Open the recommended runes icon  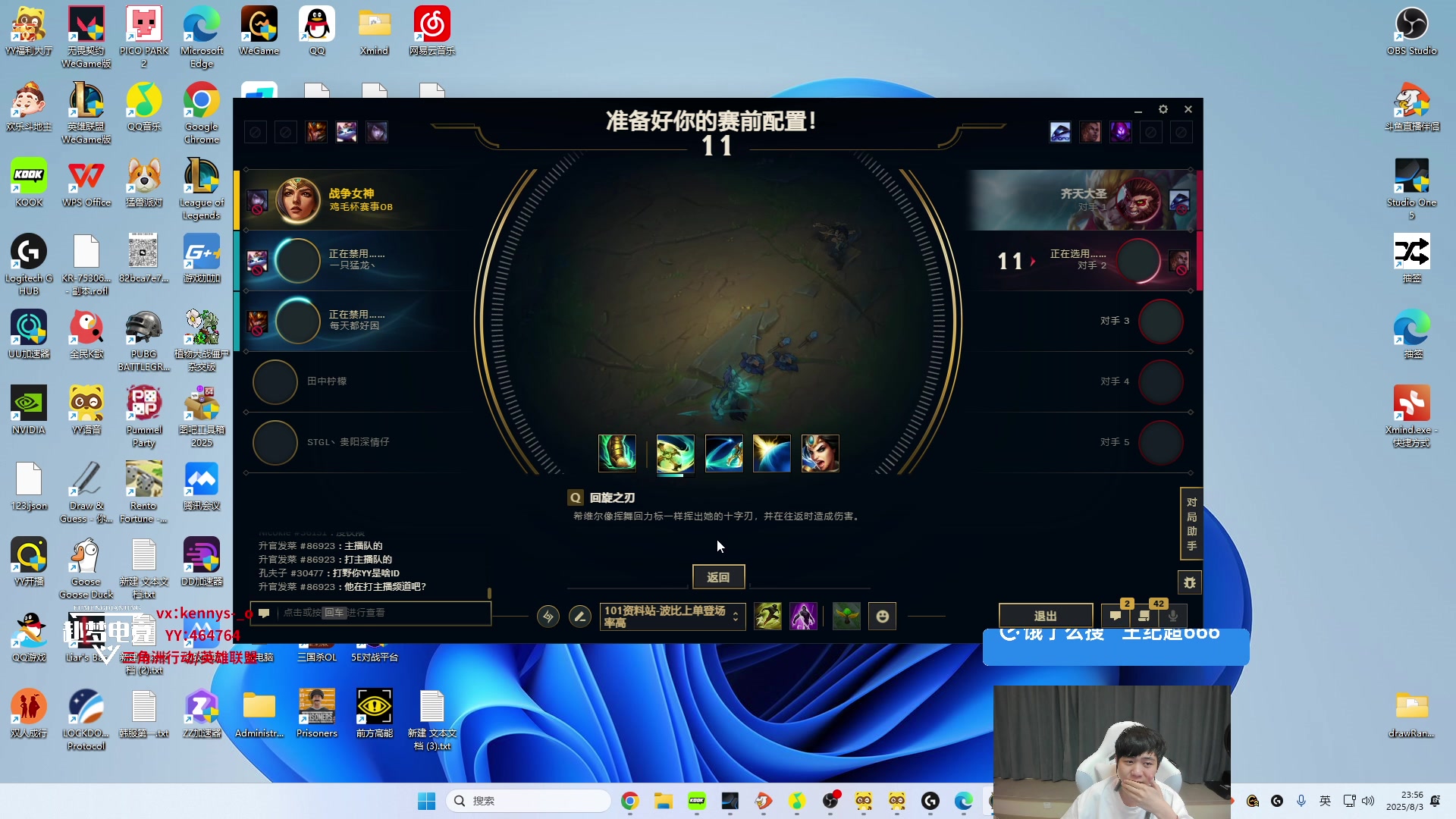[x=548, y=617]
